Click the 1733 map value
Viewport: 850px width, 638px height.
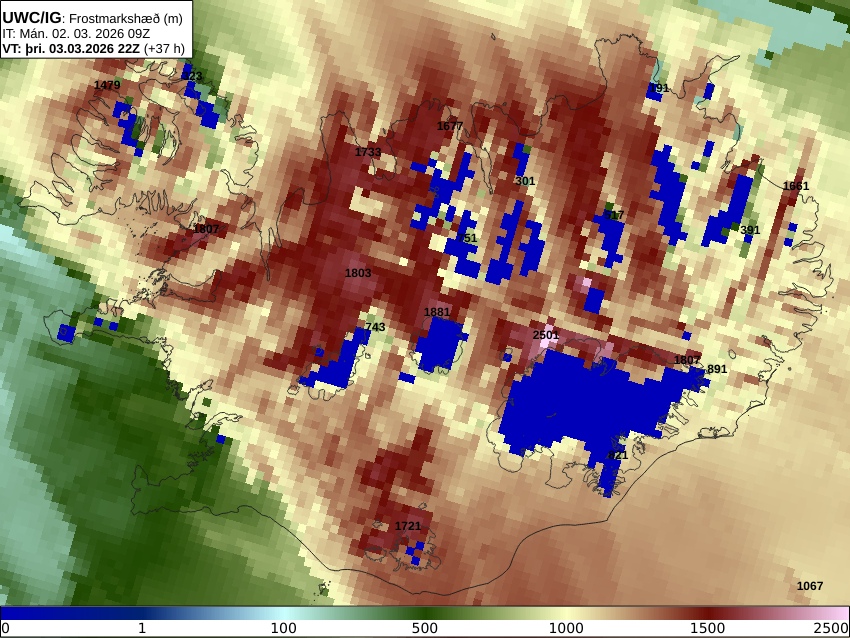tap(368, 152)
